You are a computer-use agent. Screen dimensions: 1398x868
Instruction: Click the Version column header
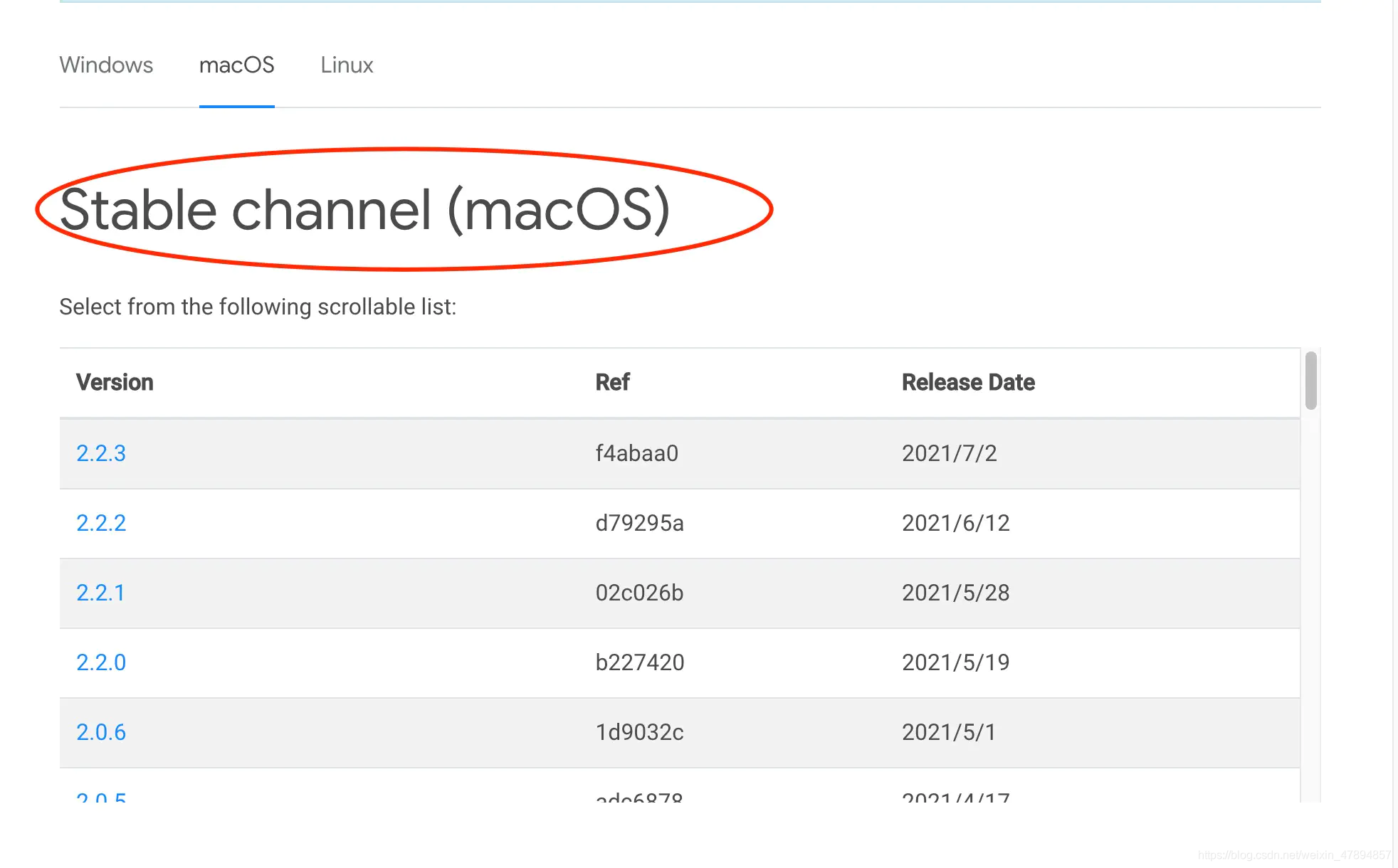click(115, 382)
